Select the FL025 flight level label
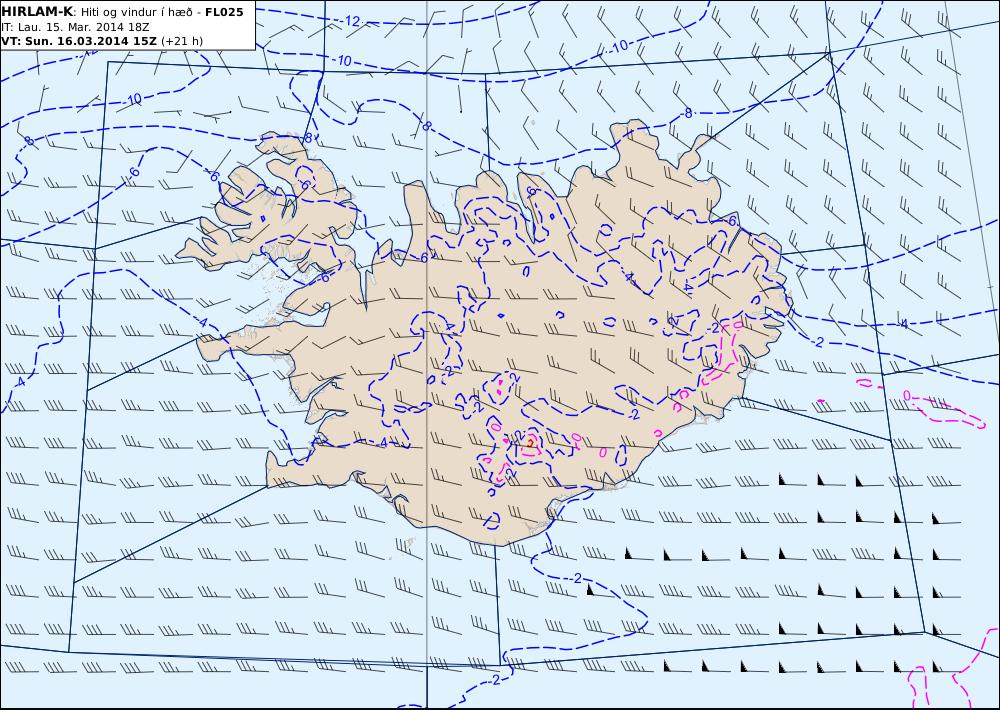The width and height of the screenshot is (1000, 710). pos(224,12)
